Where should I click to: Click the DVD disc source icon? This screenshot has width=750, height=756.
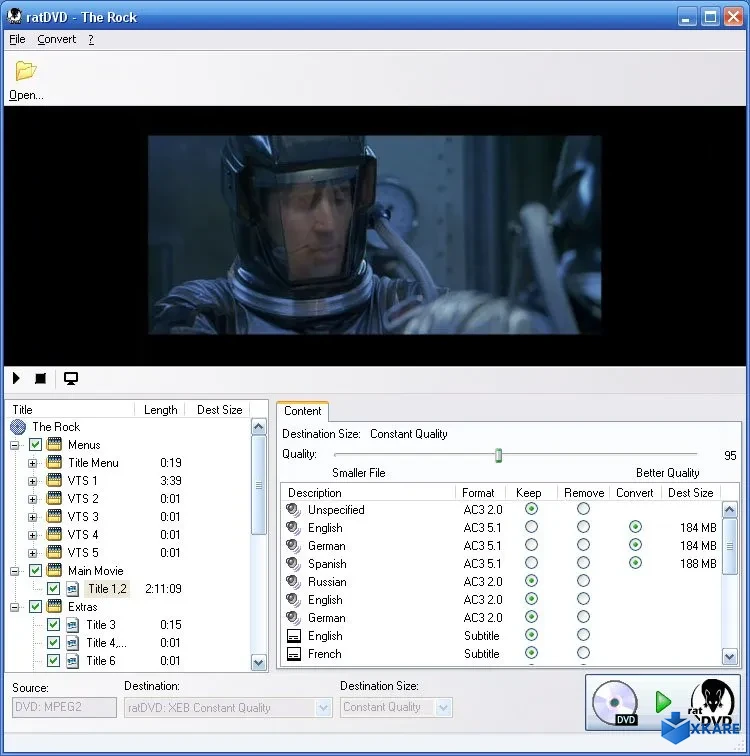click(615, 702)
